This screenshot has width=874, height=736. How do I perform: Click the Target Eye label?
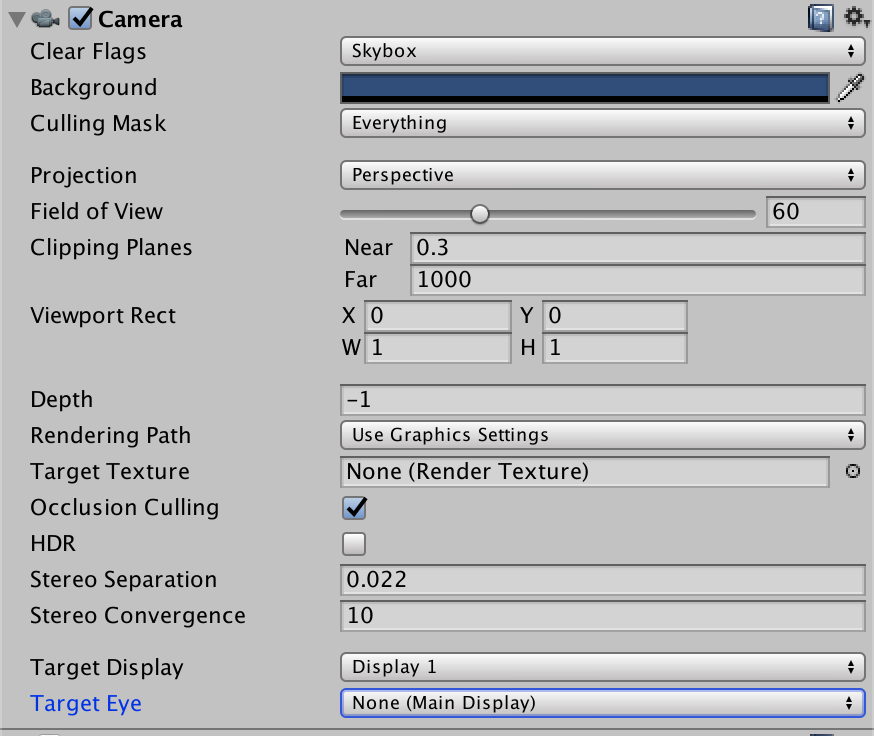[x=86, y=704]
